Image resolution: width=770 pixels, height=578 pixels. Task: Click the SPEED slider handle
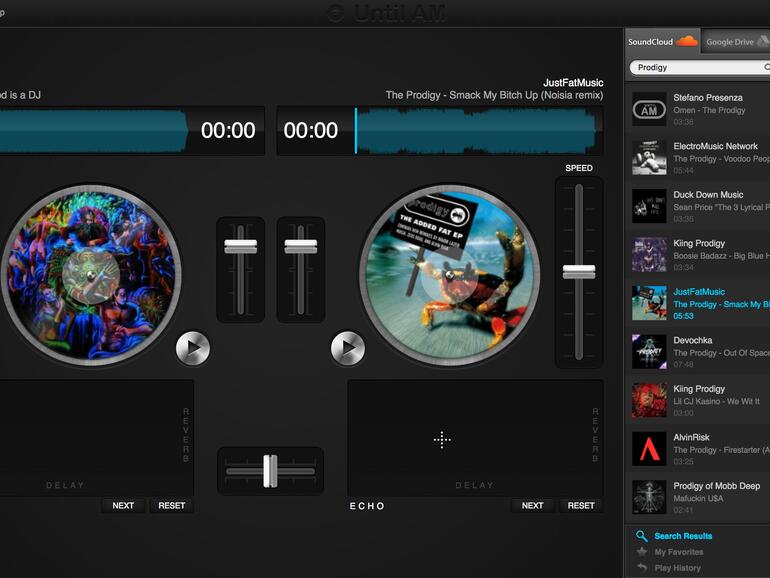(x=579, y=271)
